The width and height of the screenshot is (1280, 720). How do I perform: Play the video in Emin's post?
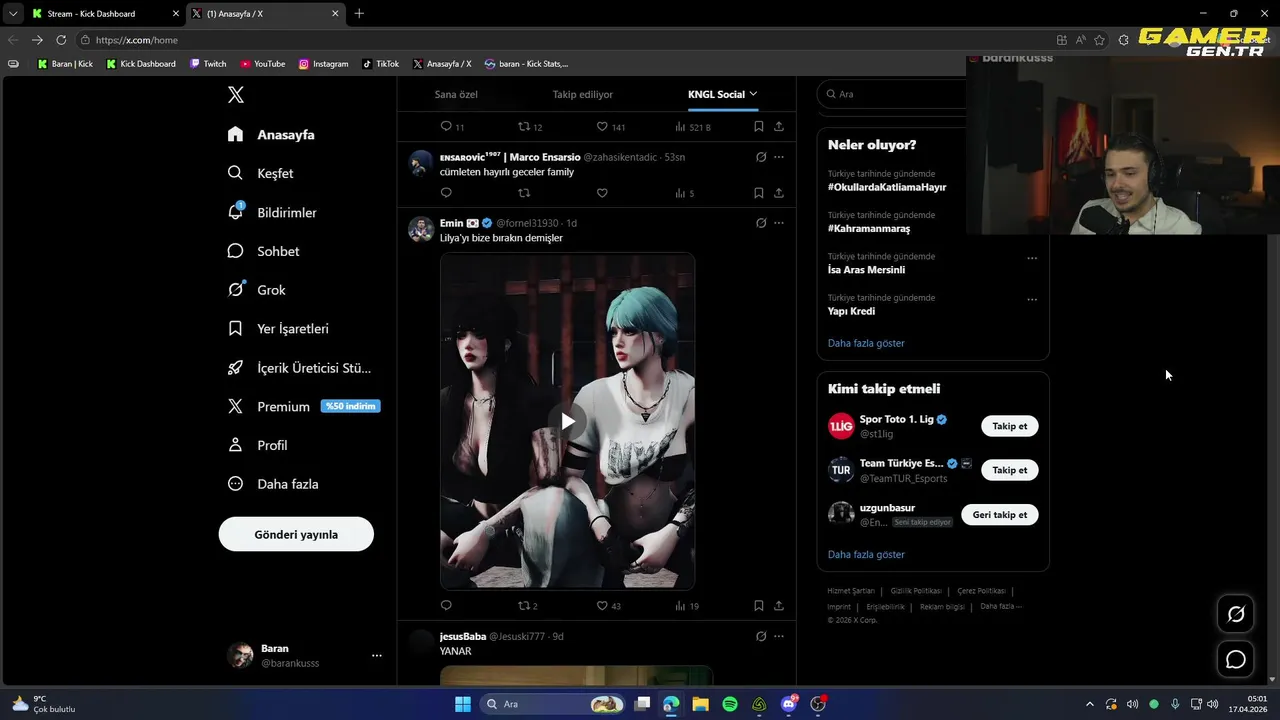pos(567,421)
